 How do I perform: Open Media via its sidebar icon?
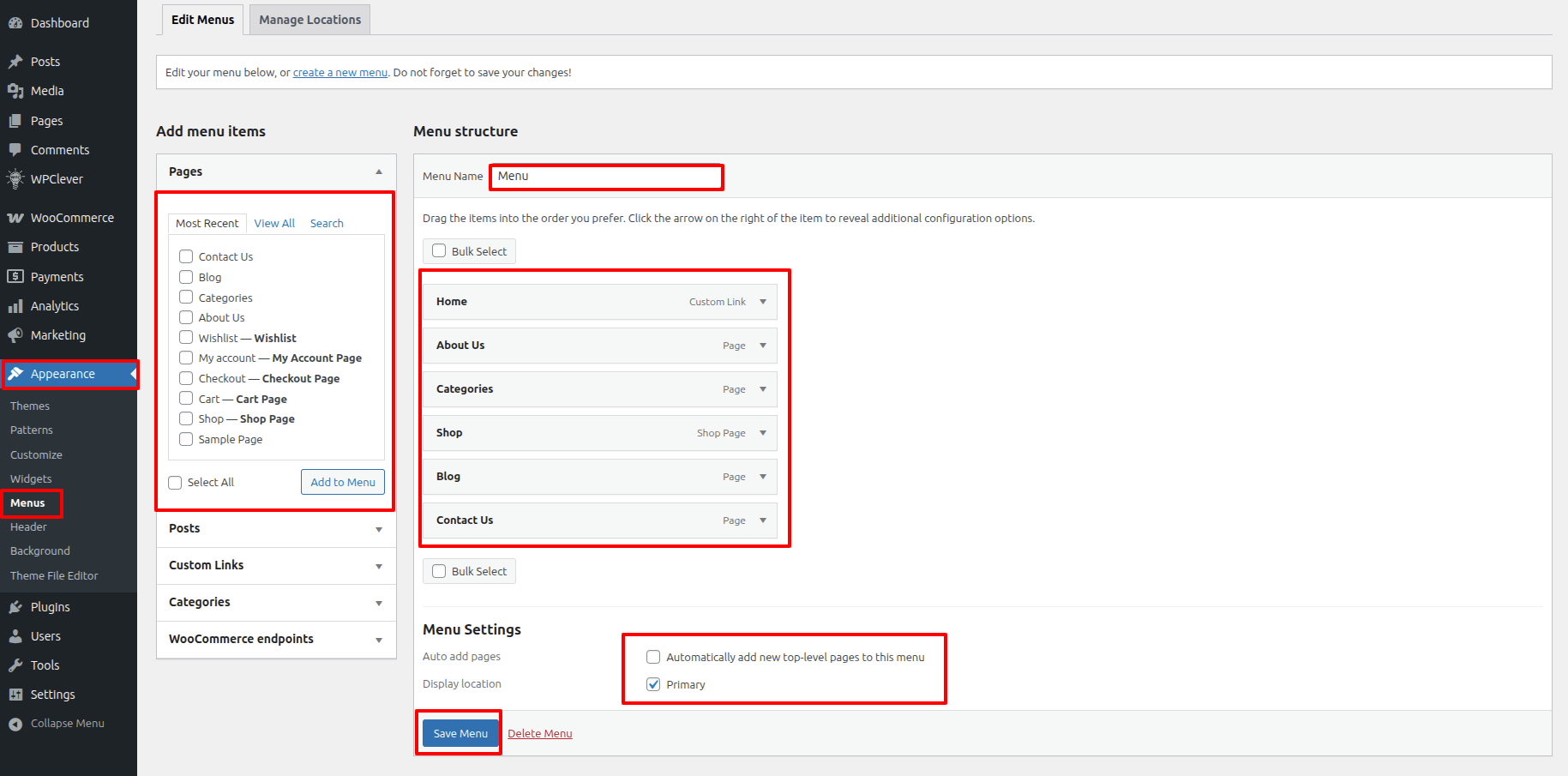pyautogui.click(x=15, y=91)
